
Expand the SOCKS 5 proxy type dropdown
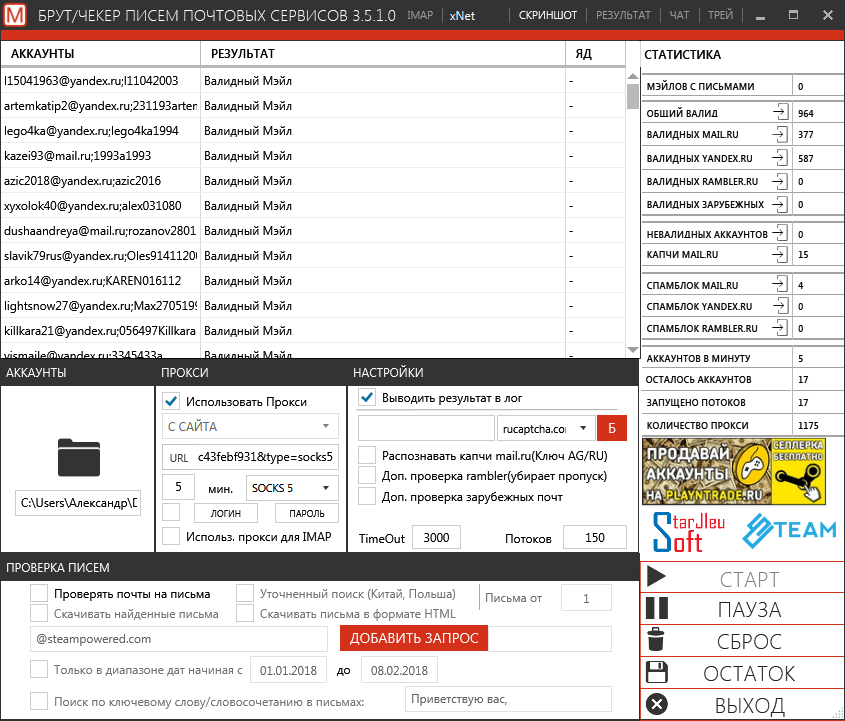(x=290, y=488)
